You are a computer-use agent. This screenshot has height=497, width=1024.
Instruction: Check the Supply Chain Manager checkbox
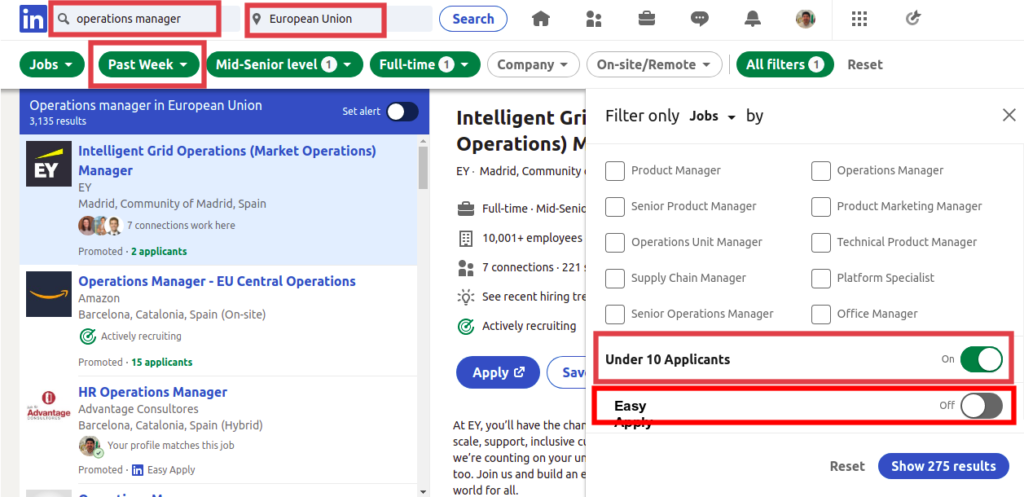pos(615,278)
